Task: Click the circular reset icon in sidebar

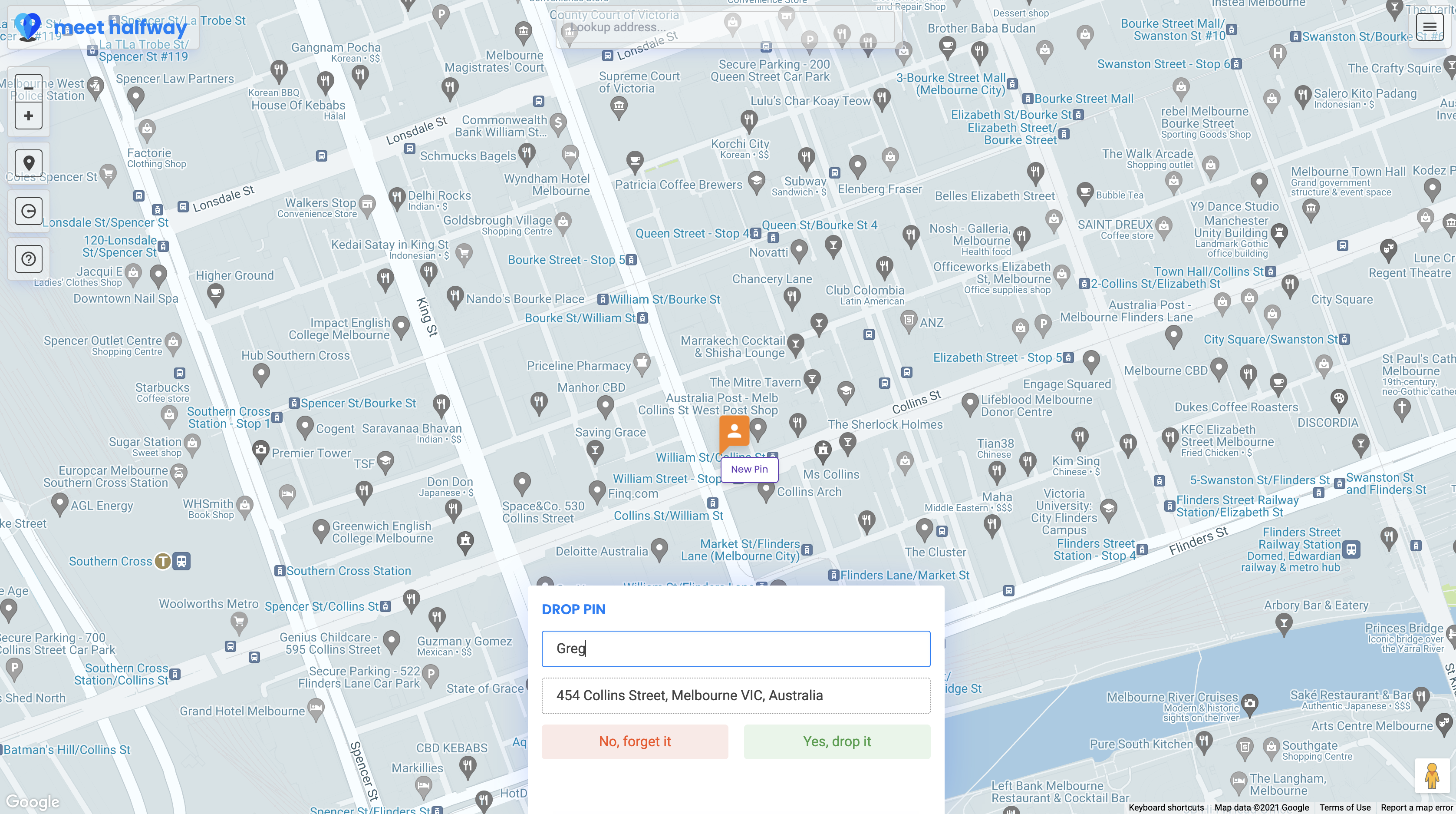Action: [28, 211]
